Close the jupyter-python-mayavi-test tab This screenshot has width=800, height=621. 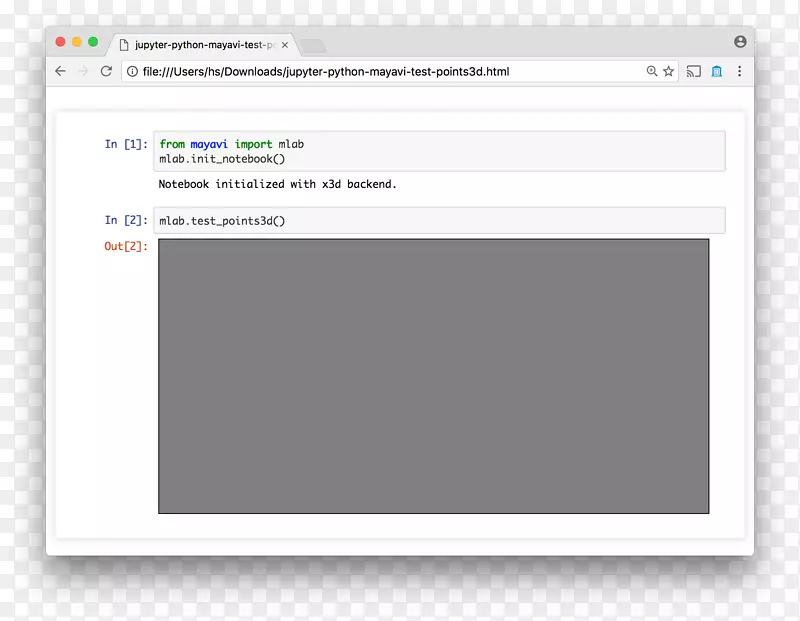(285, 44)
